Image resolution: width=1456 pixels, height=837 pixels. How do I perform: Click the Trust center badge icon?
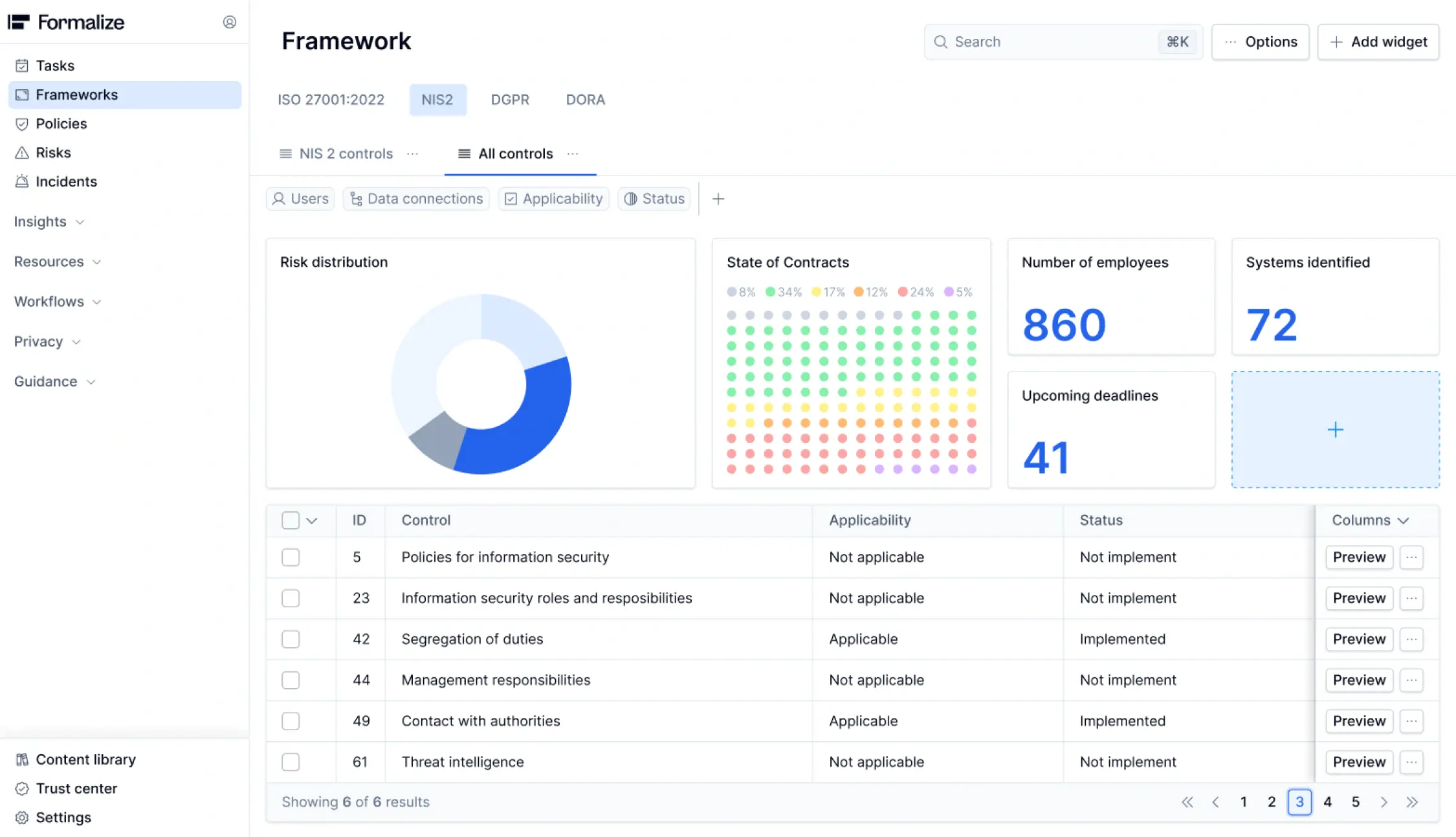coord(22,788)
